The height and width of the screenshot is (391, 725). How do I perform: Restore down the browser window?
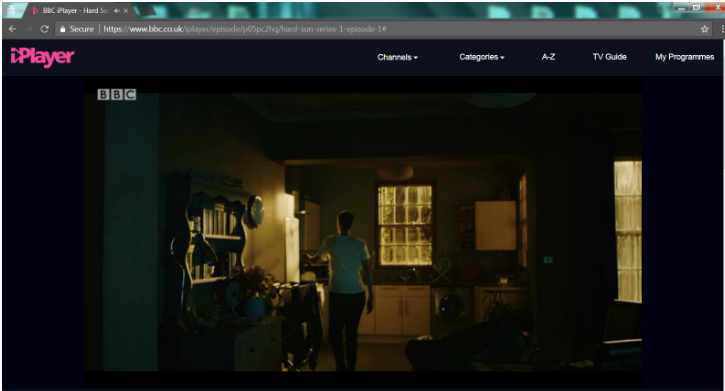pyautogui.click(x=696, y=7)
